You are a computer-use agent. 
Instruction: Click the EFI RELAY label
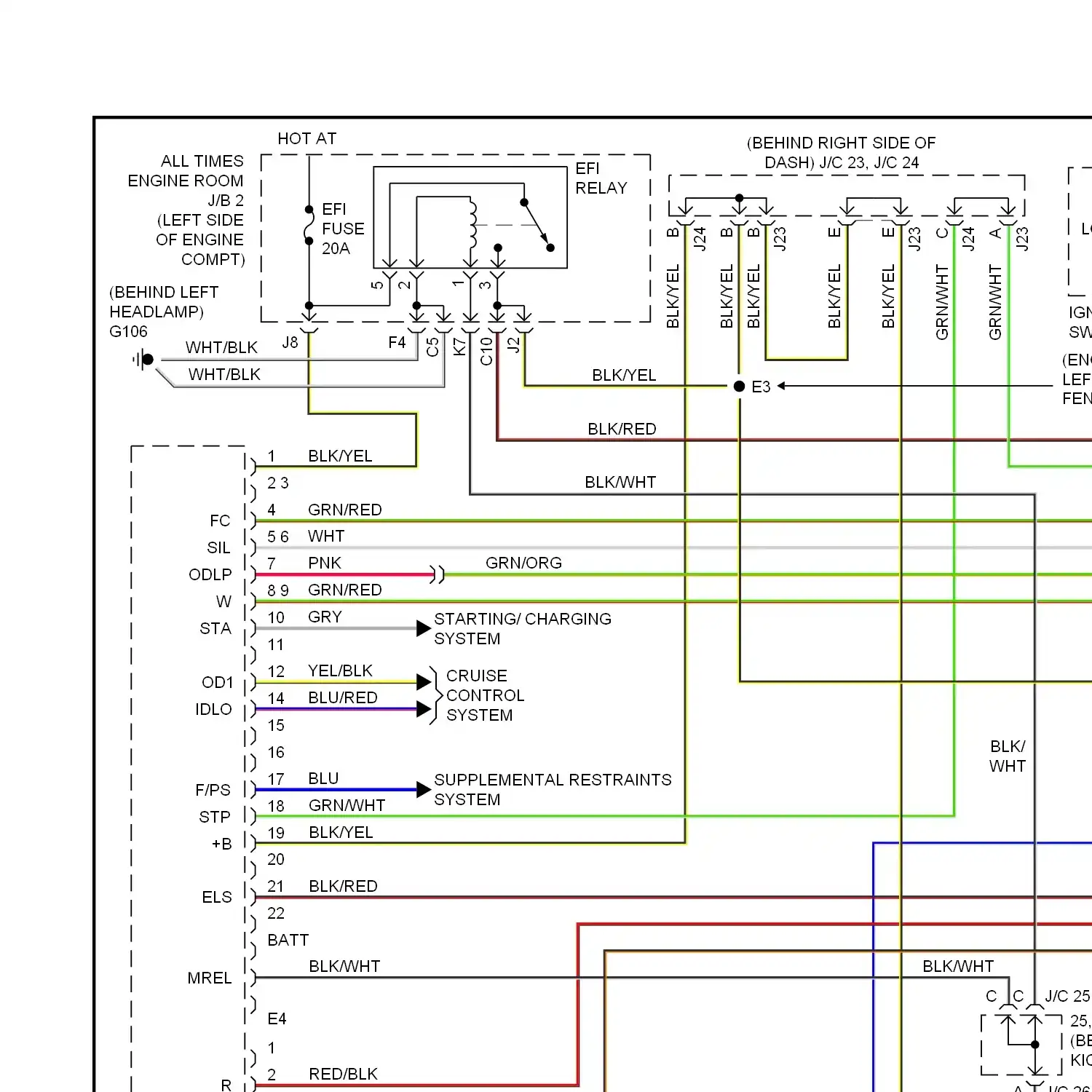(x=601, y=178)
